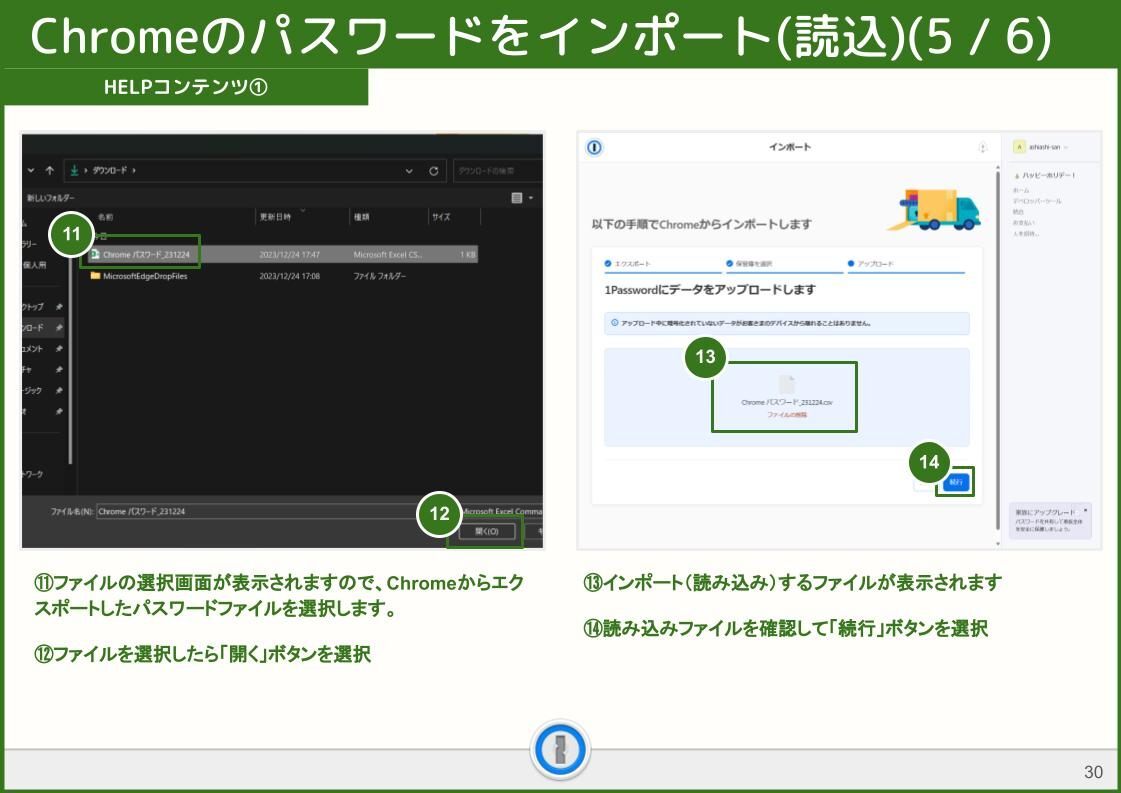Click the 1Password logo at slide footer
1121x793 pixels.
pyautogui.click(x=560, y=750)
